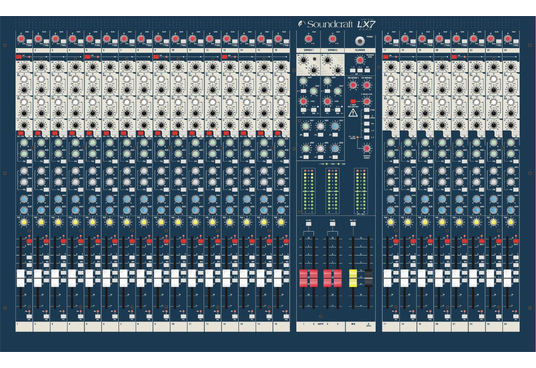This screenshot has height=368, width=536.
Task: Toggle white button above first red fader pair
Action: [x=309, y=224]
